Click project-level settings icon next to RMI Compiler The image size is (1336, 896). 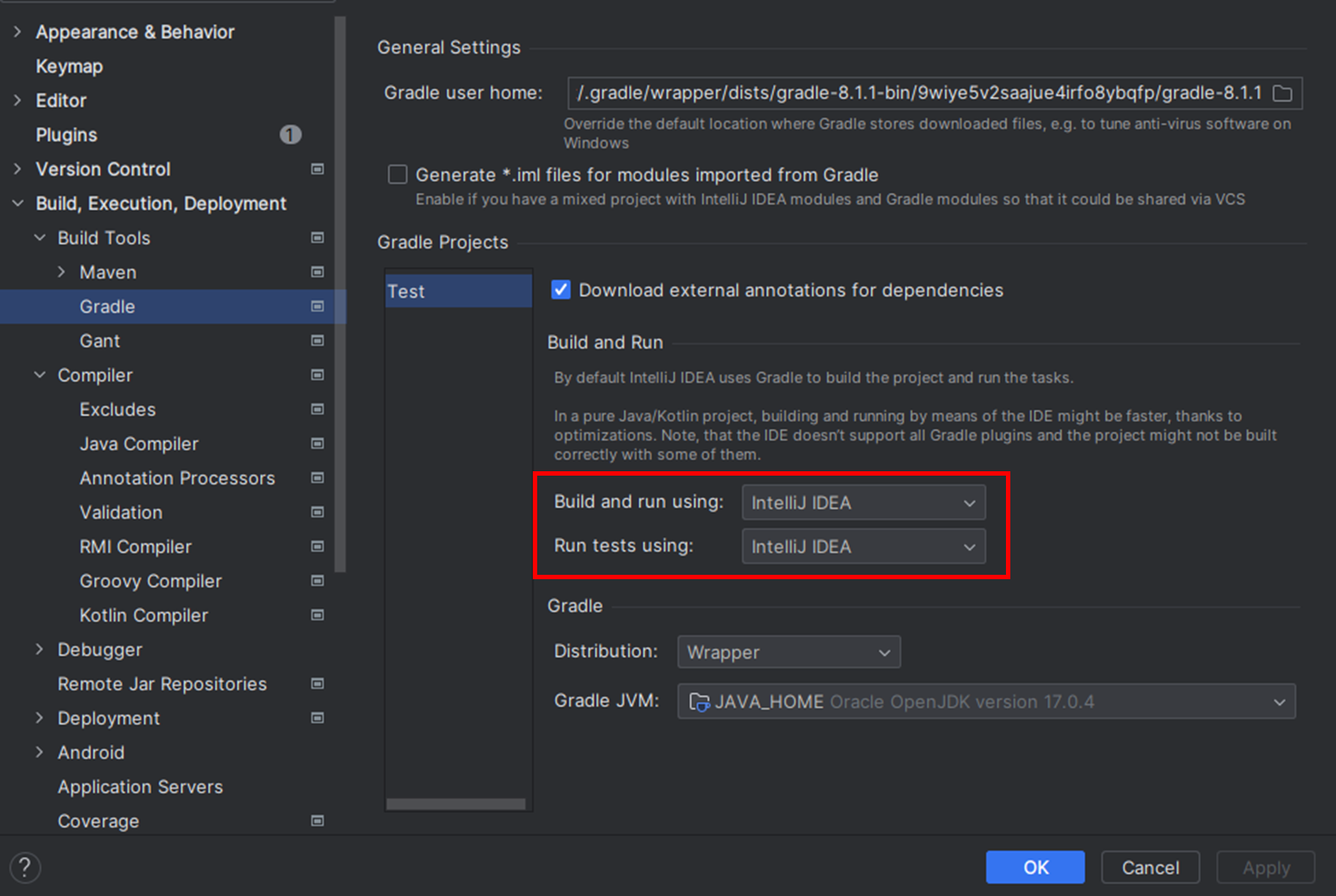pyautogui.click(x=318, y=546)
